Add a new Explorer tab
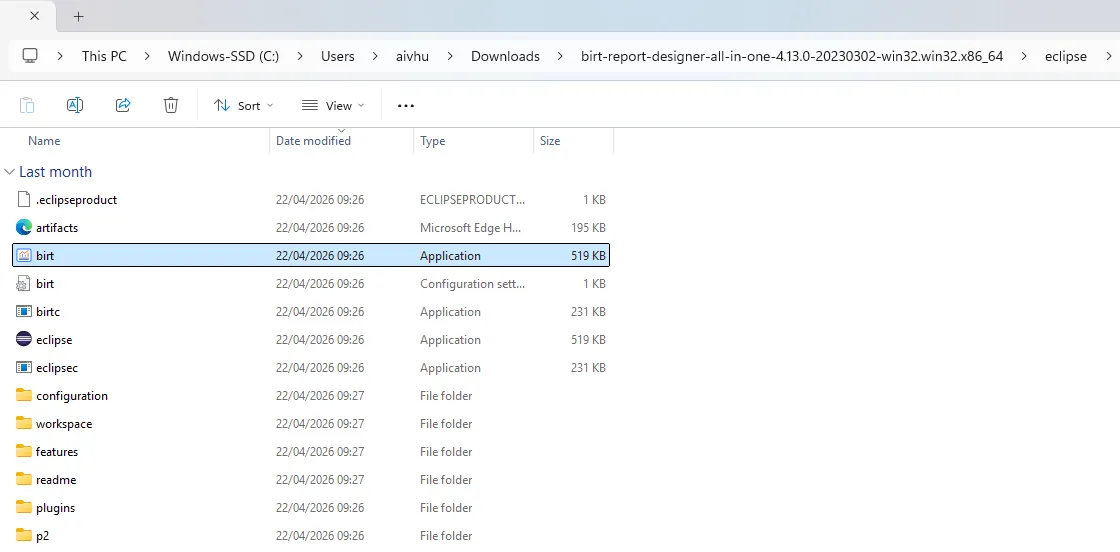Image resolution: width=1120 pixels, height=552 pixels. (79, 16)
